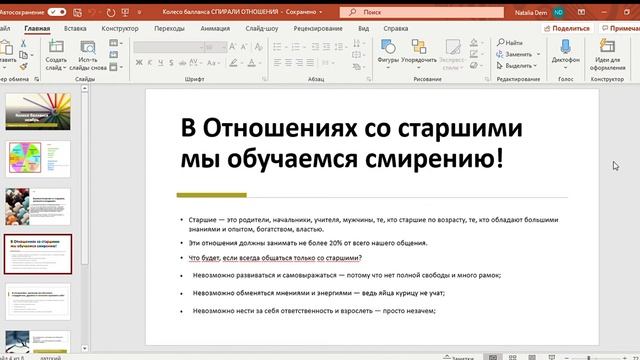The height and width of the screenshot is (360, 640).
Task: Click shape outline pen icon
Action: click(x=473, y=54)
